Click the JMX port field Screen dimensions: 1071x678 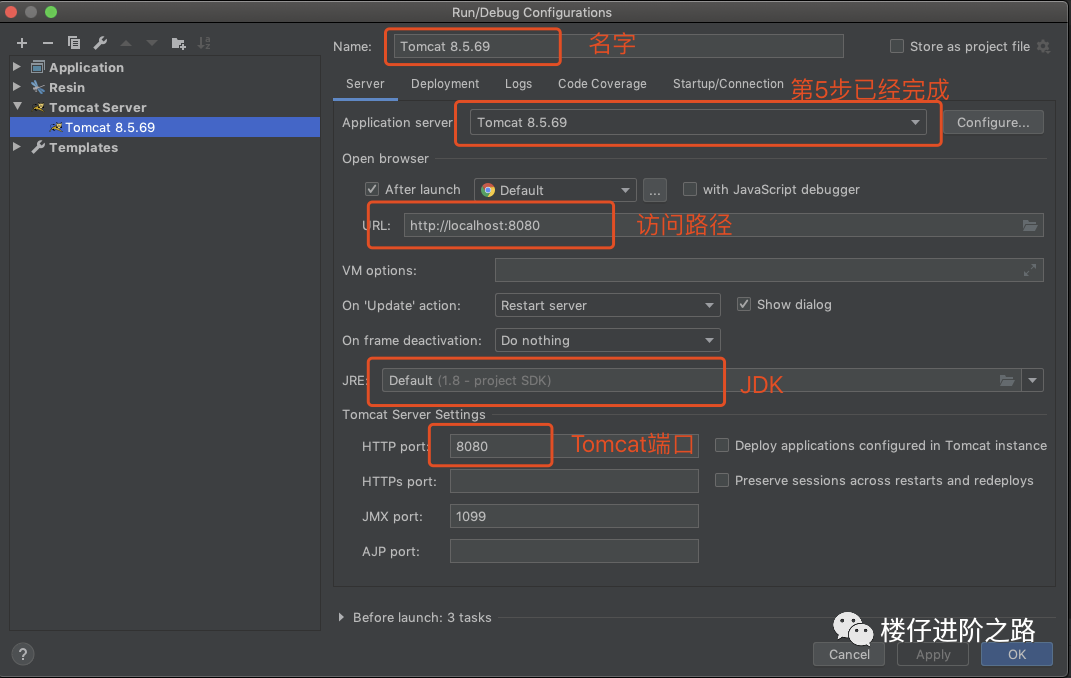click(x=574, y=516)
